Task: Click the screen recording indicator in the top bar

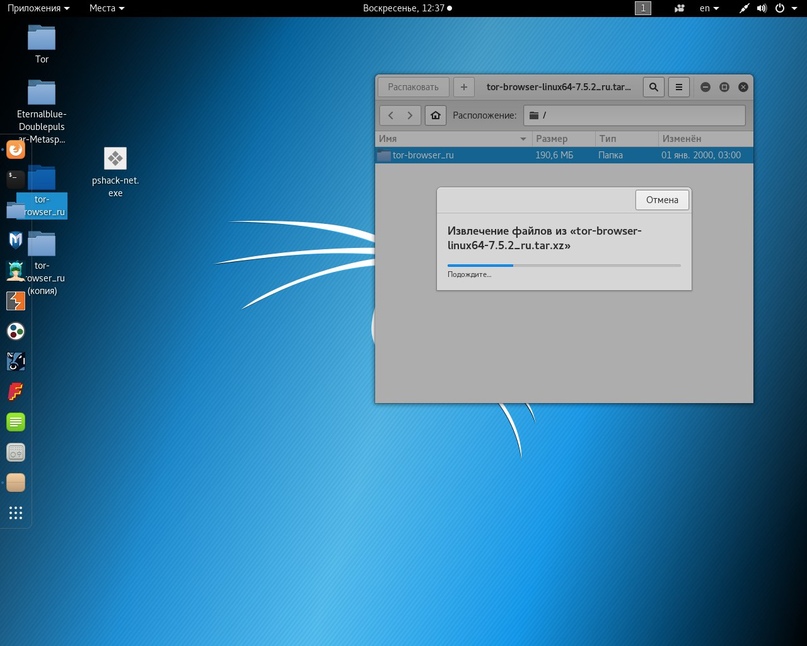Action: tap(679, 8)
